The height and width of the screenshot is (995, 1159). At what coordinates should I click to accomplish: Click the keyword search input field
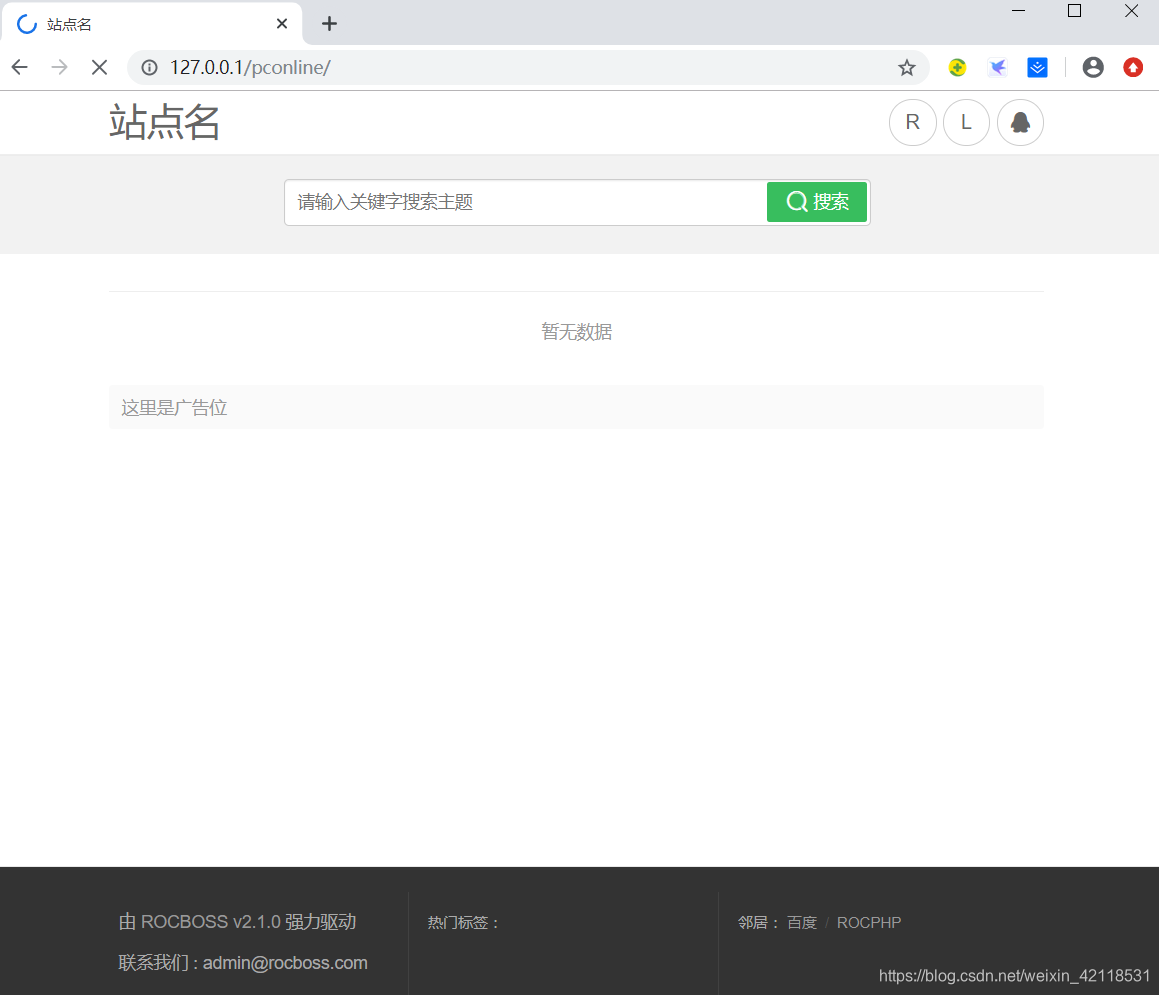point(520,201)
